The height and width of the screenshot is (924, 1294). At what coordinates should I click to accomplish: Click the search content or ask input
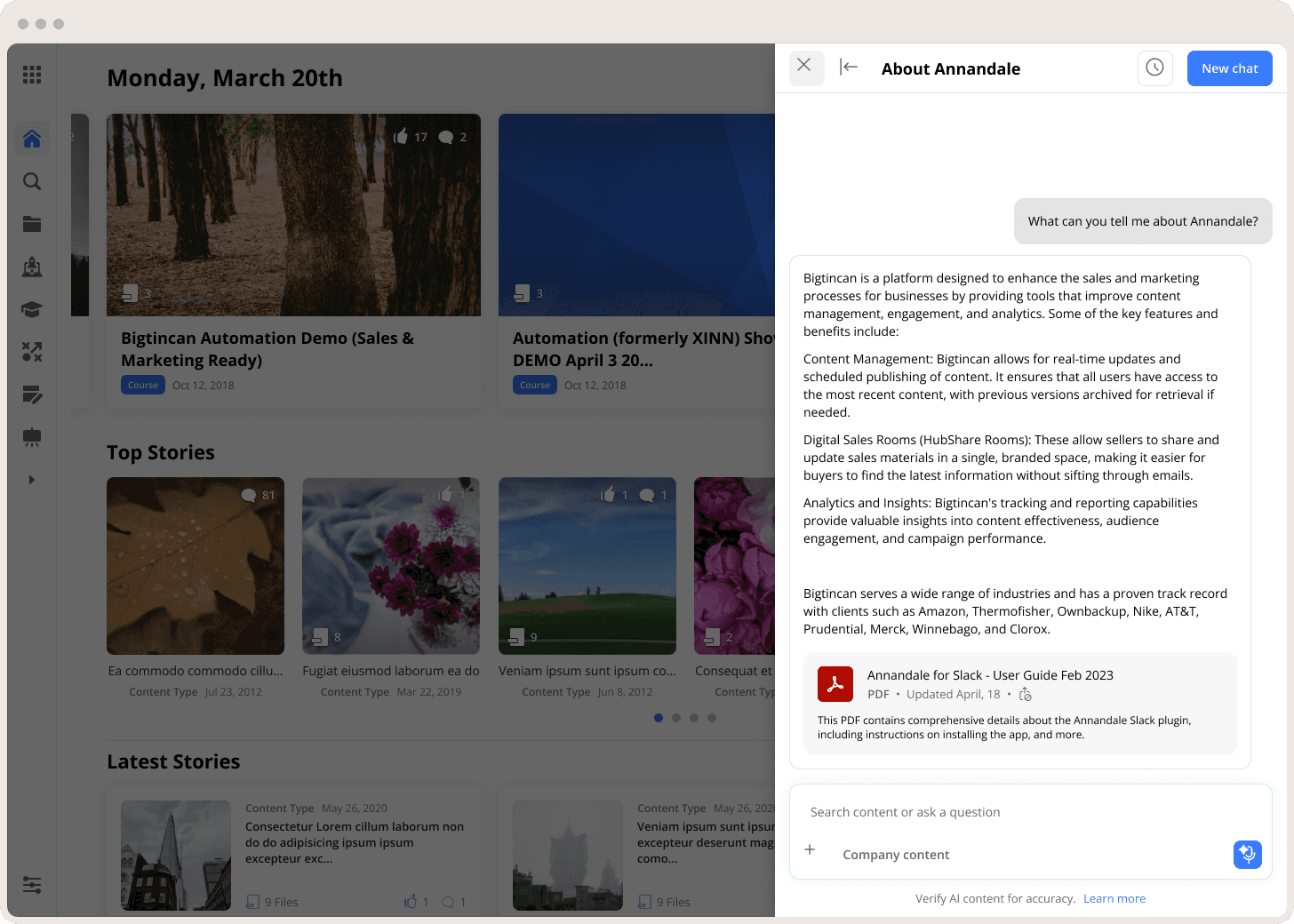1030,812
